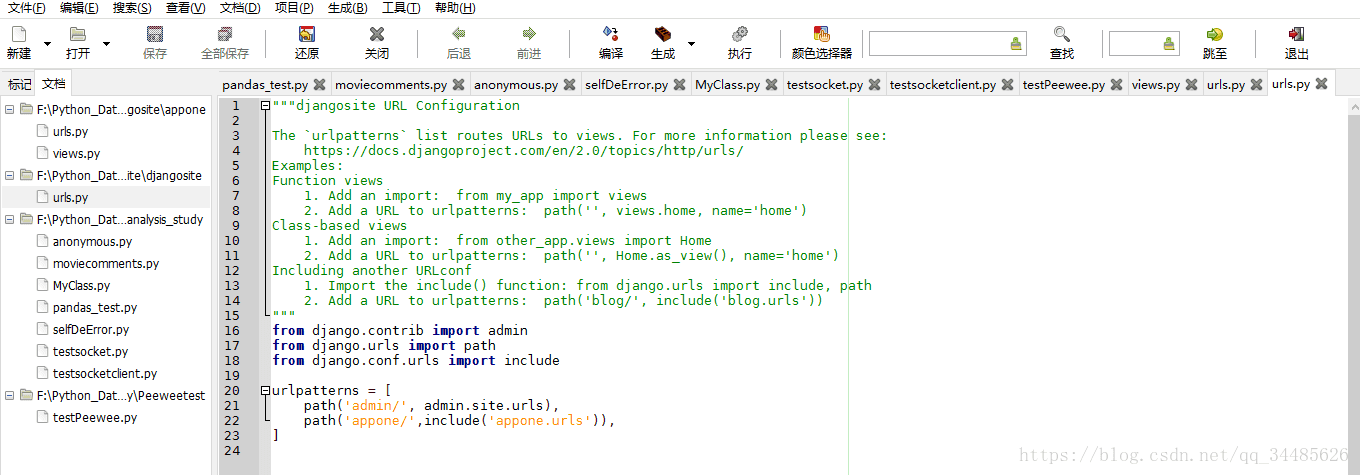Collapse the urlpatterns fold marker at line 20

(x=265, y=391)
